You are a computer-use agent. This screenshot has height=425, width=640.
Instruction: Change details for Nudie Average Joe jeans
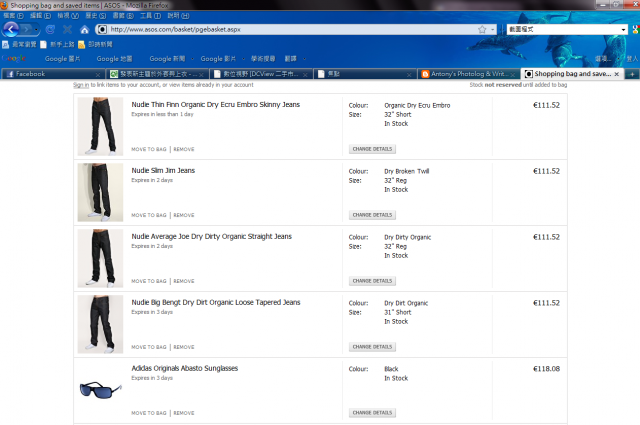(372, 281)
